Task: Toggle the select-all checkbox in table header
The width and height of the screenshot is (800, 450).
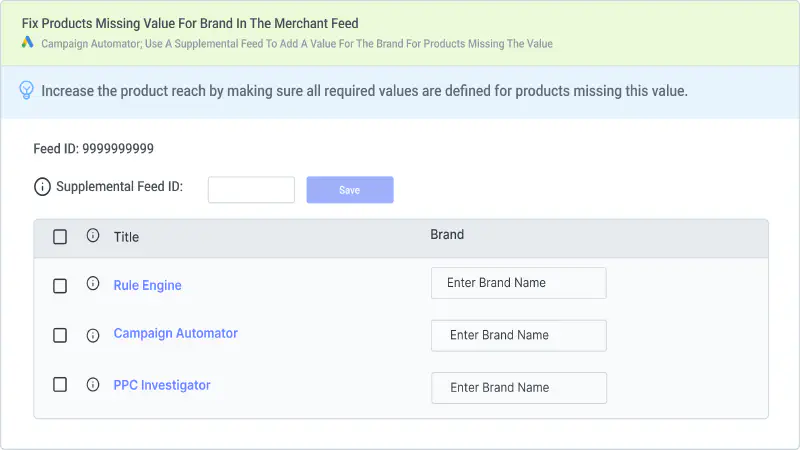Action: point(60,237)
